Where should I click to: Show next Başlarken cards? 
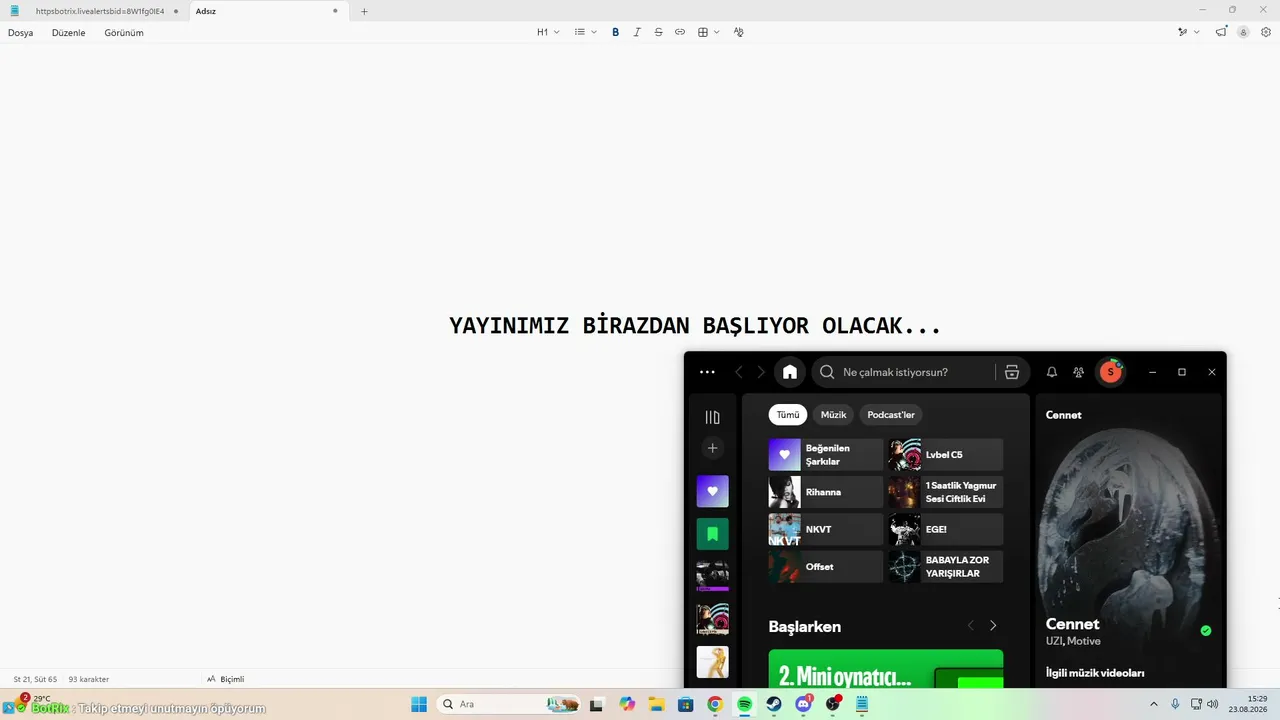pos(993,626)
